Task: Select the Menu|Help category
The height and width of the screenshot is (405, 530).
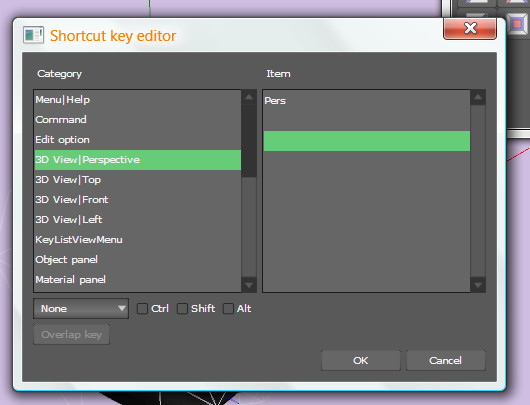Action: 138,100
